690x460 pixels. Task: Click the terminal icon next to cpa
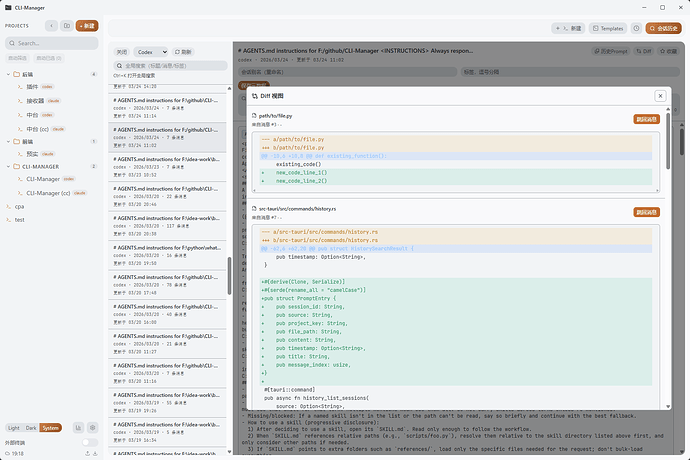click(x=8, y=206)
